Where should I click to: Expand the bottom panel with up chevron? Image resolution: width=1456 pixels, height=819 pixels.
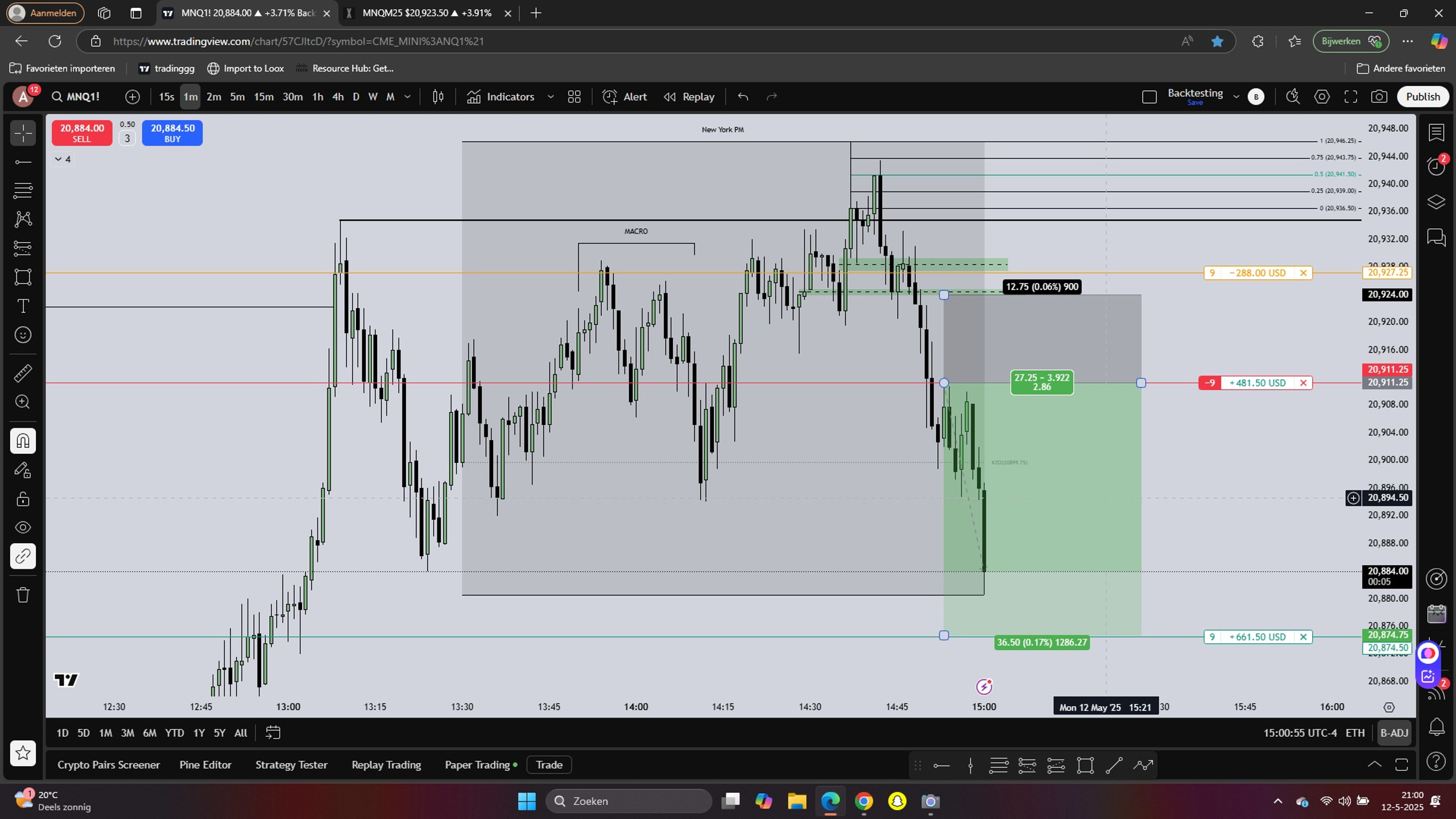point(1374,764)
